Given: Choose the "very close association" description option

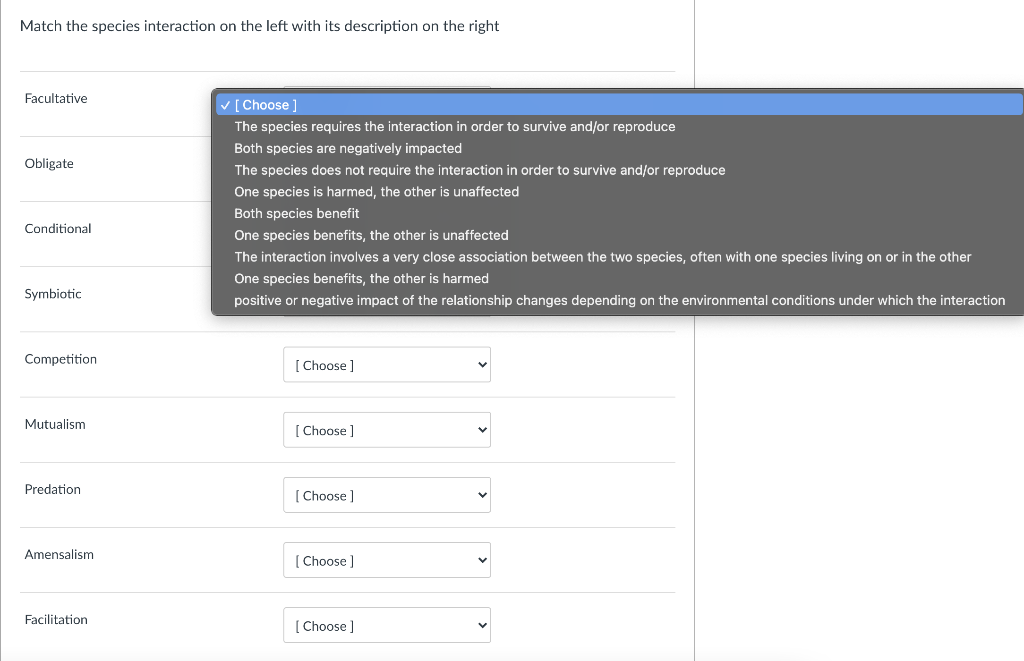Looking at the screenshot, I should (603, 257).
